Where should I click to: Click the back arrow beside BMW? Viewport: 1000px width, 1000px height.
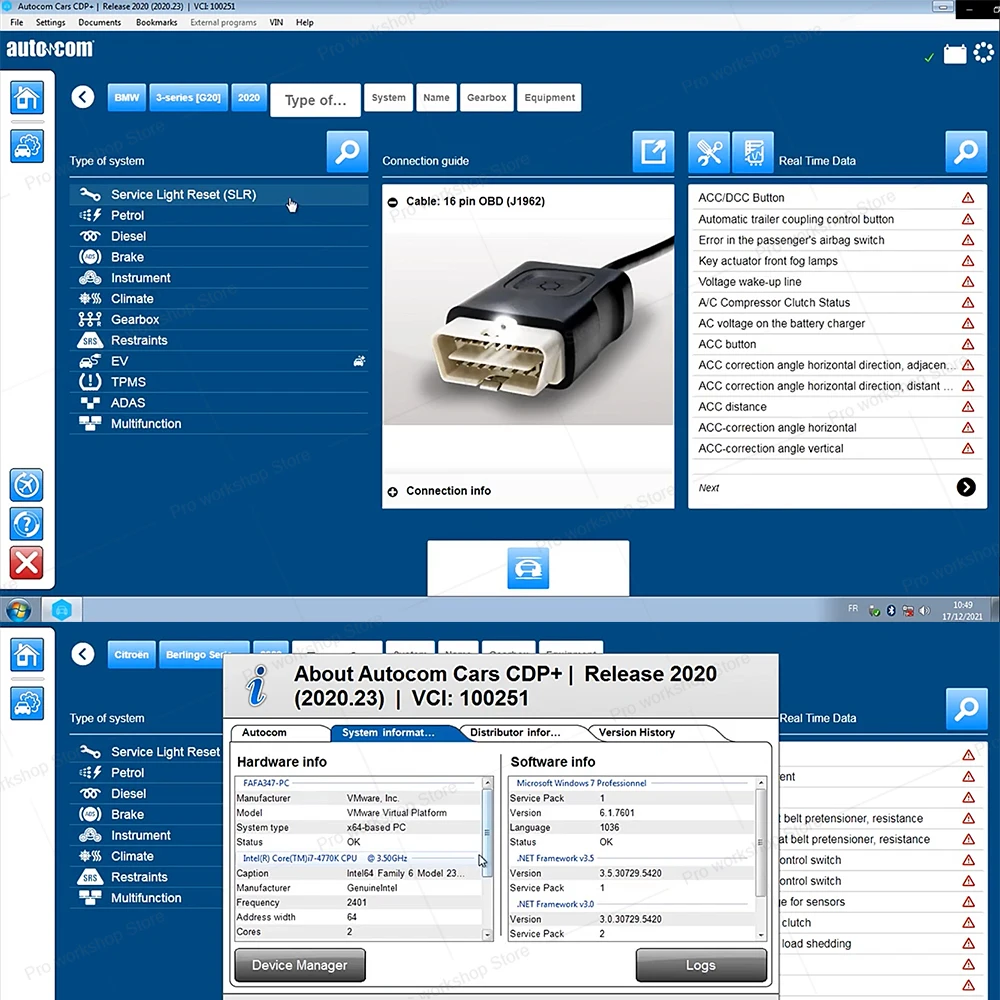[83, 97]
